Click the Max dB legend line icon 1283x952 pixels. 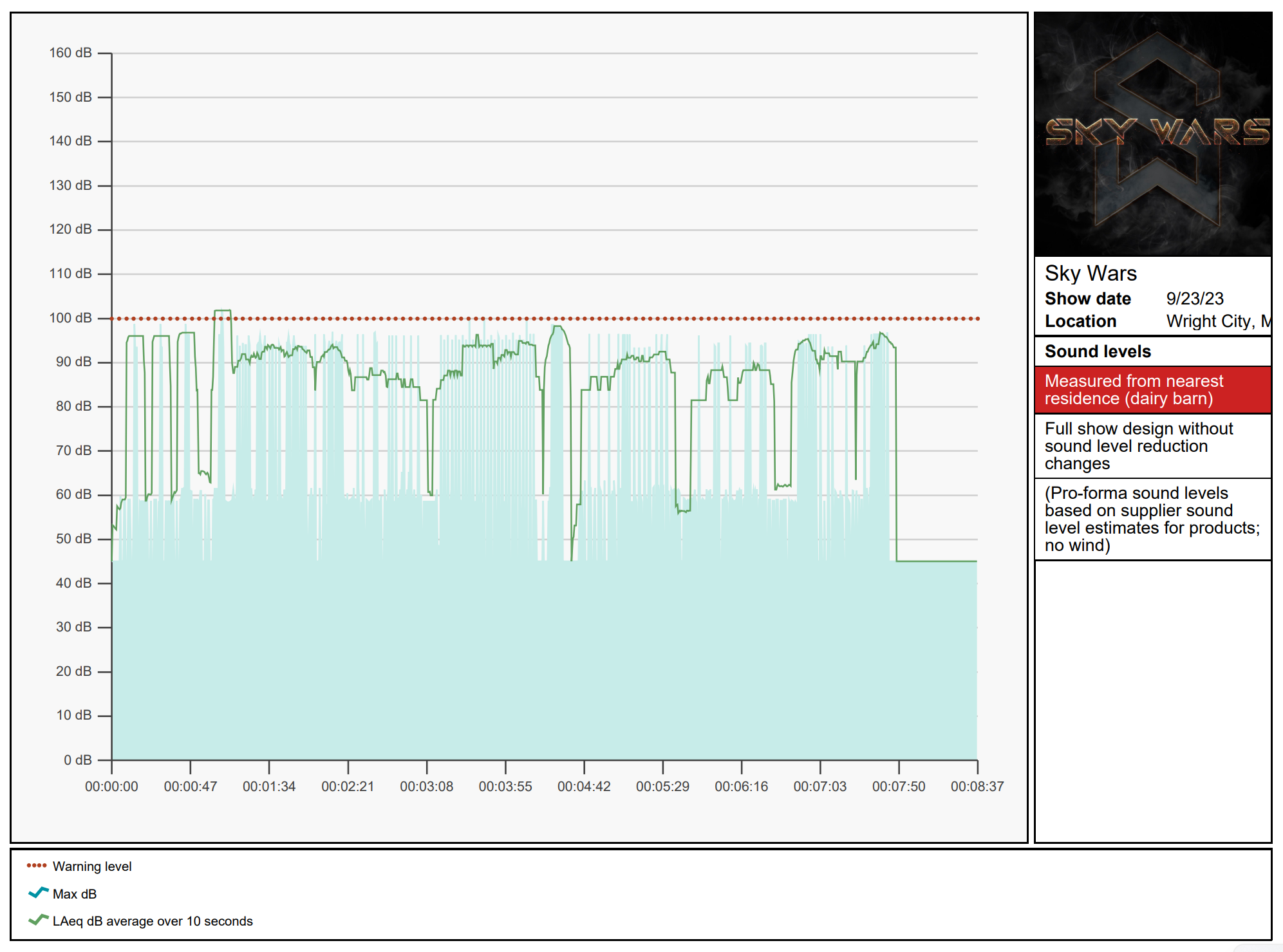[x=38, y=893]
